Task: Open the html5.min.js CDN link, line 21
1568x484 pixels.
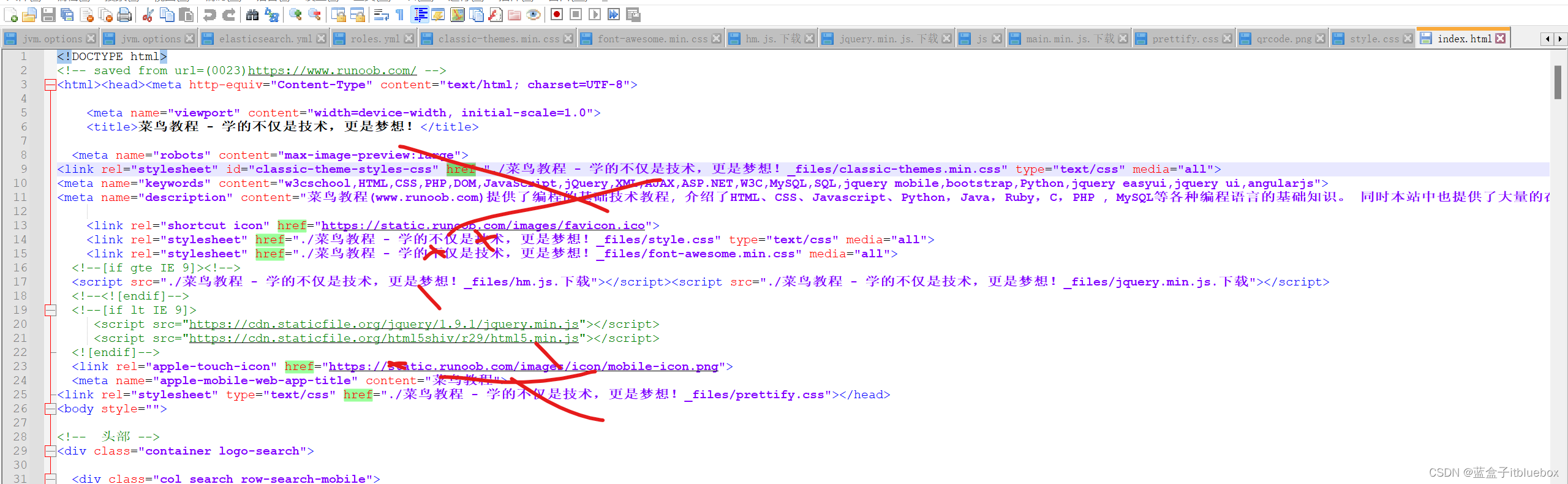Action: (384, 338)
